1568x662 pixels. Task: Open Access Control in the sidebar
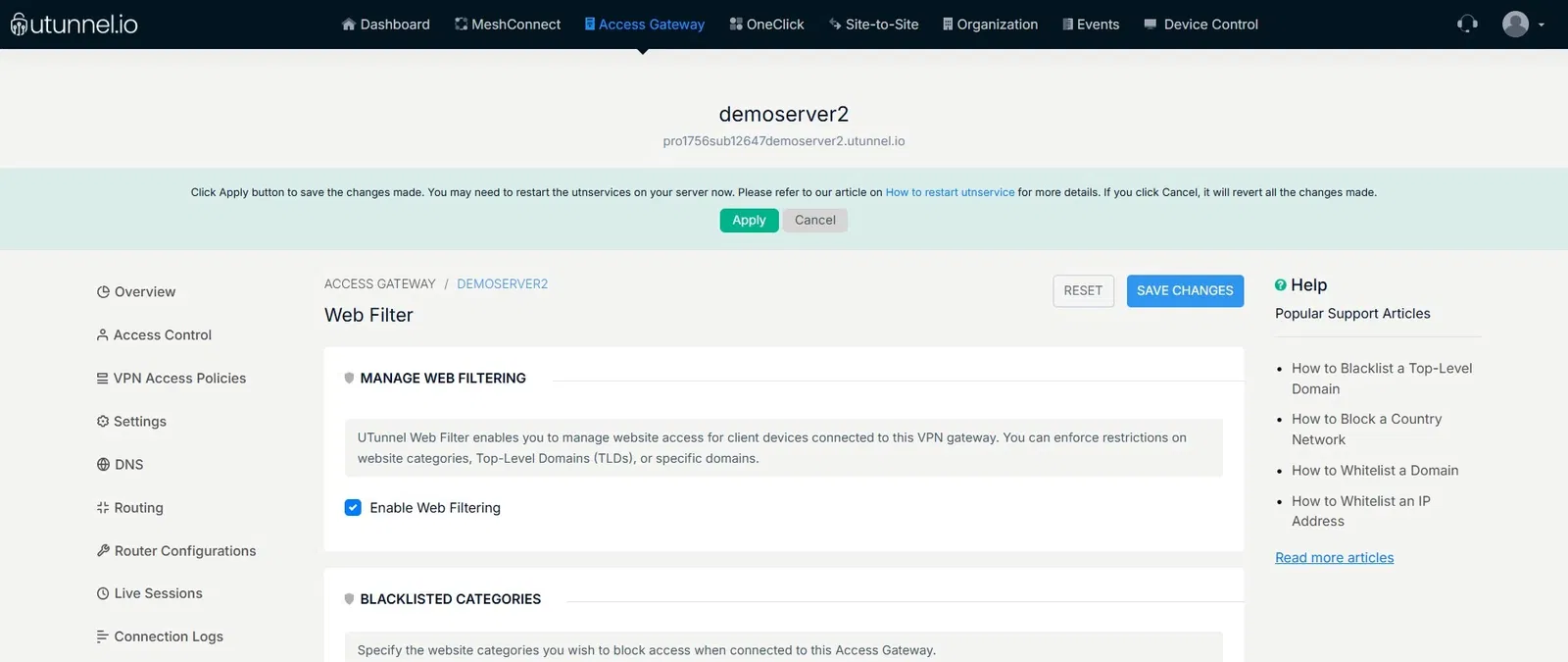[154, 335]
